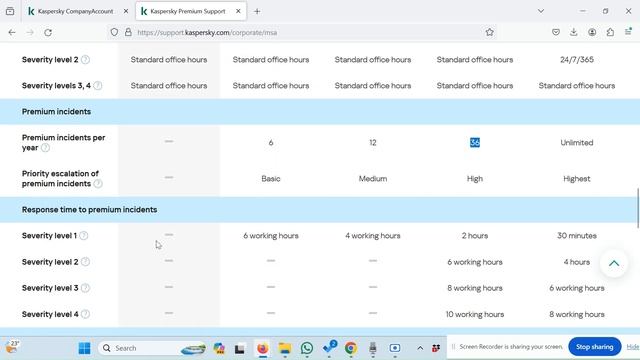Viewport: 640px width, 360px height.
Task: Open File Explorer from the taskbar
Action: click(284, 348)
